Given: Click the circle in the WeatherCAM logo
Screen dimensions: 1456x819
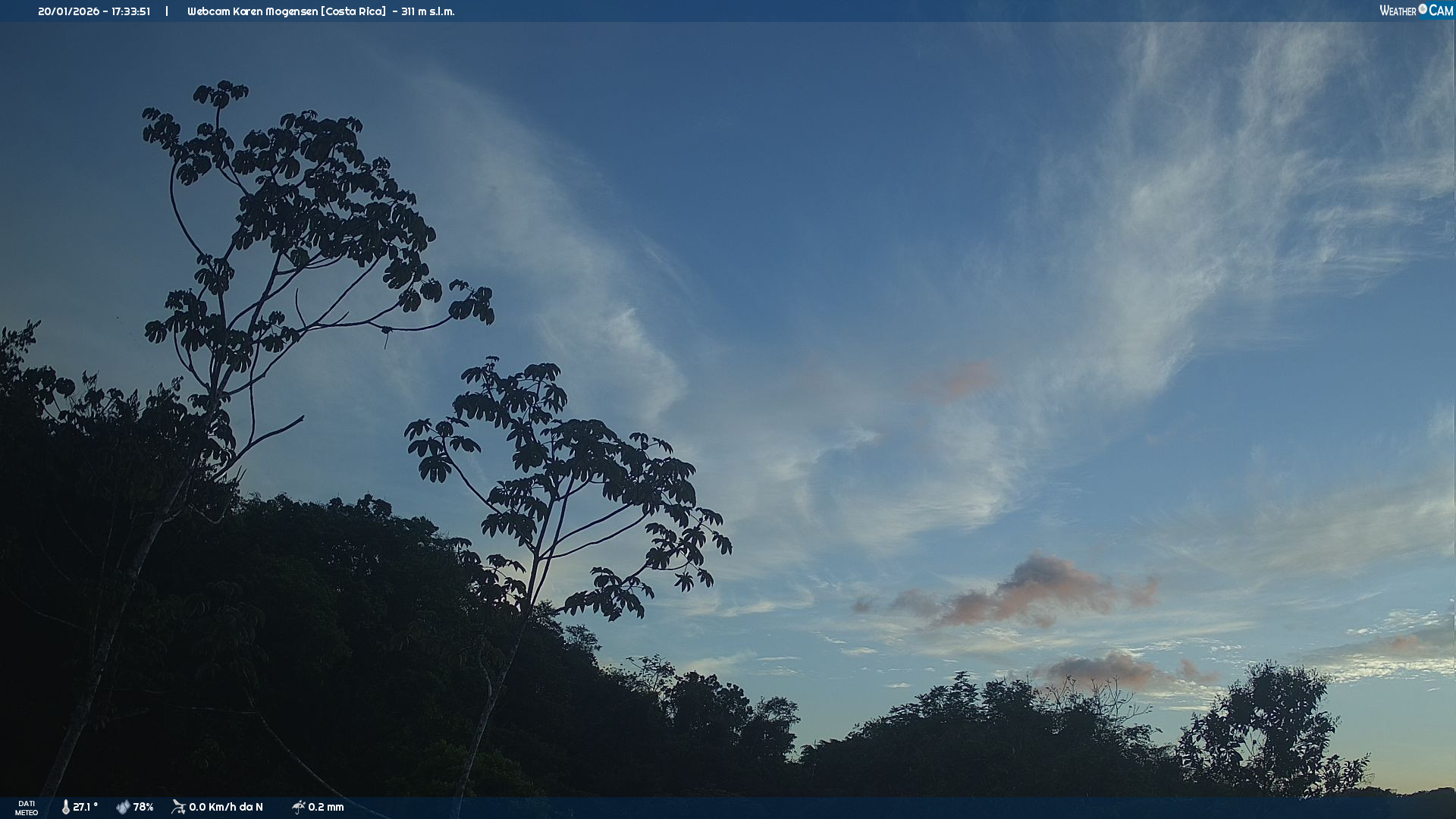Looking at the screenshot, I should (x=1423, y=9).
